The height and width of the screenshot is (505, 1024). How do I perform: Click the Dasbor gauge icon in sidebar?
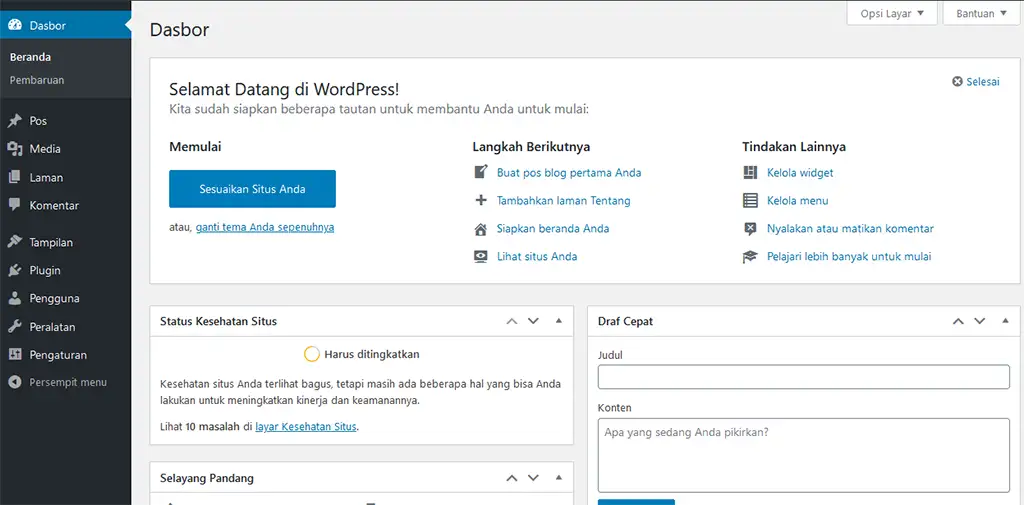[15, 26]
